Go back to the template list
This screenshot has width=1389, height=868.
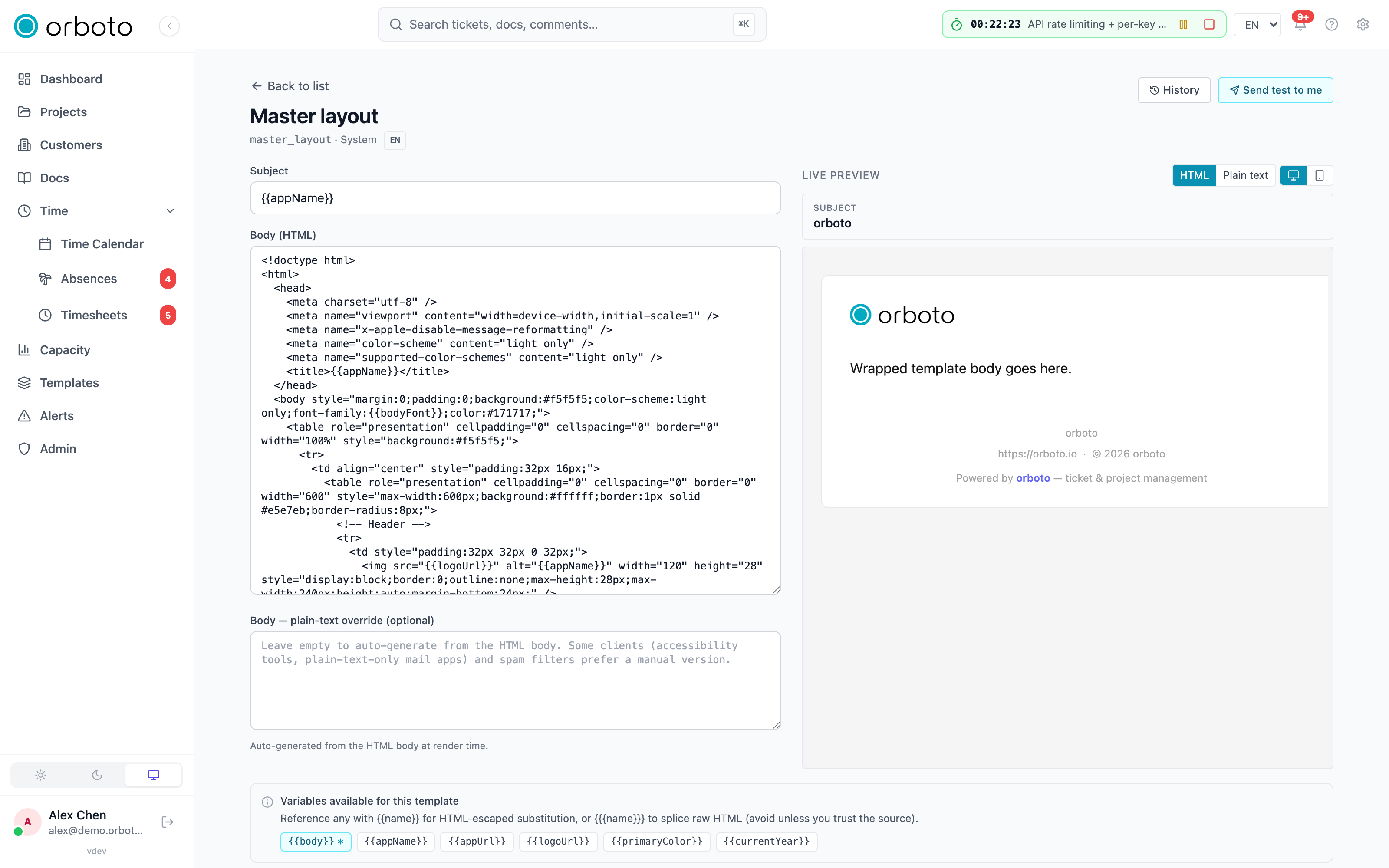pos(290,86)
